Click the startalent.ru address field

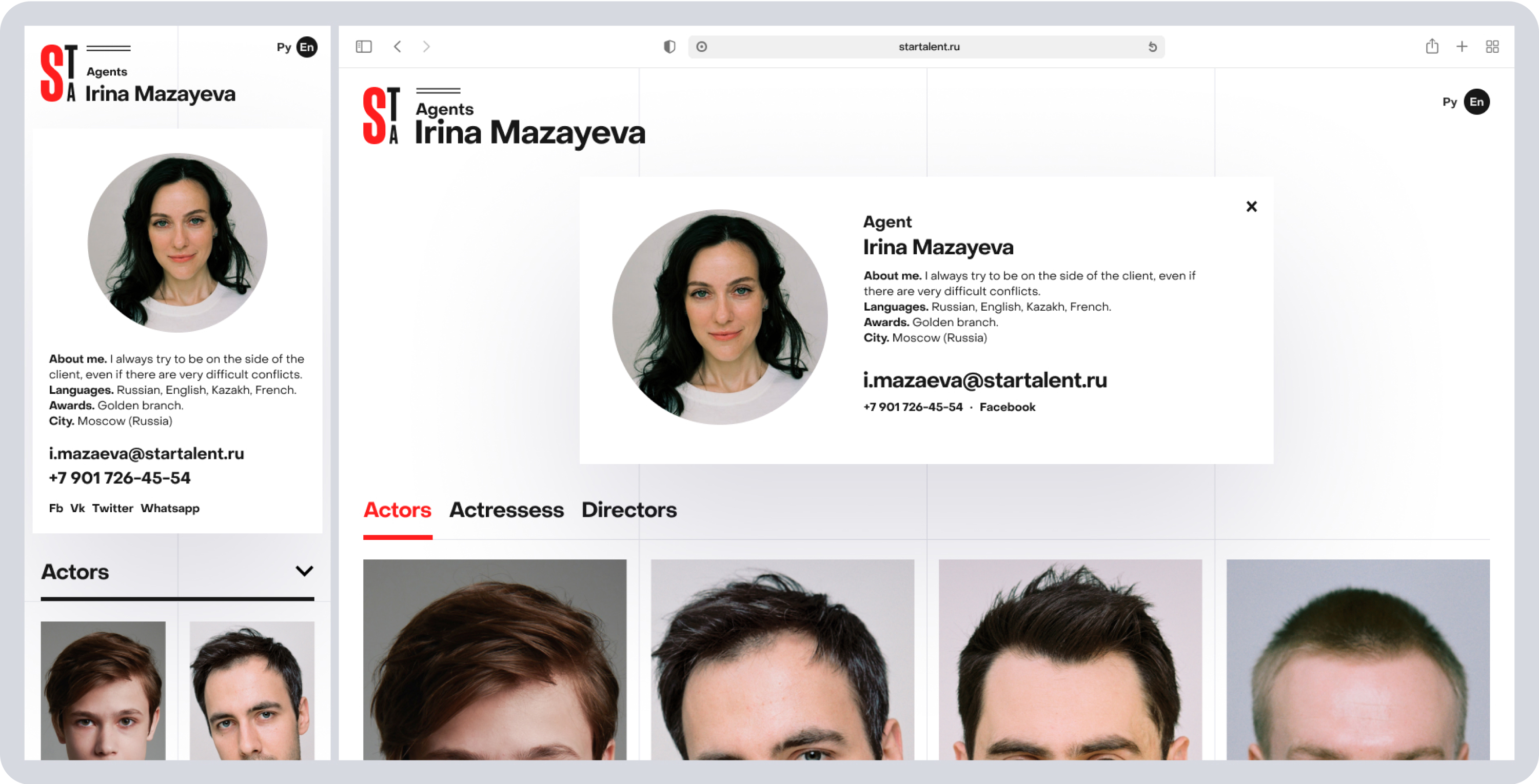click(x=926, y=47)
